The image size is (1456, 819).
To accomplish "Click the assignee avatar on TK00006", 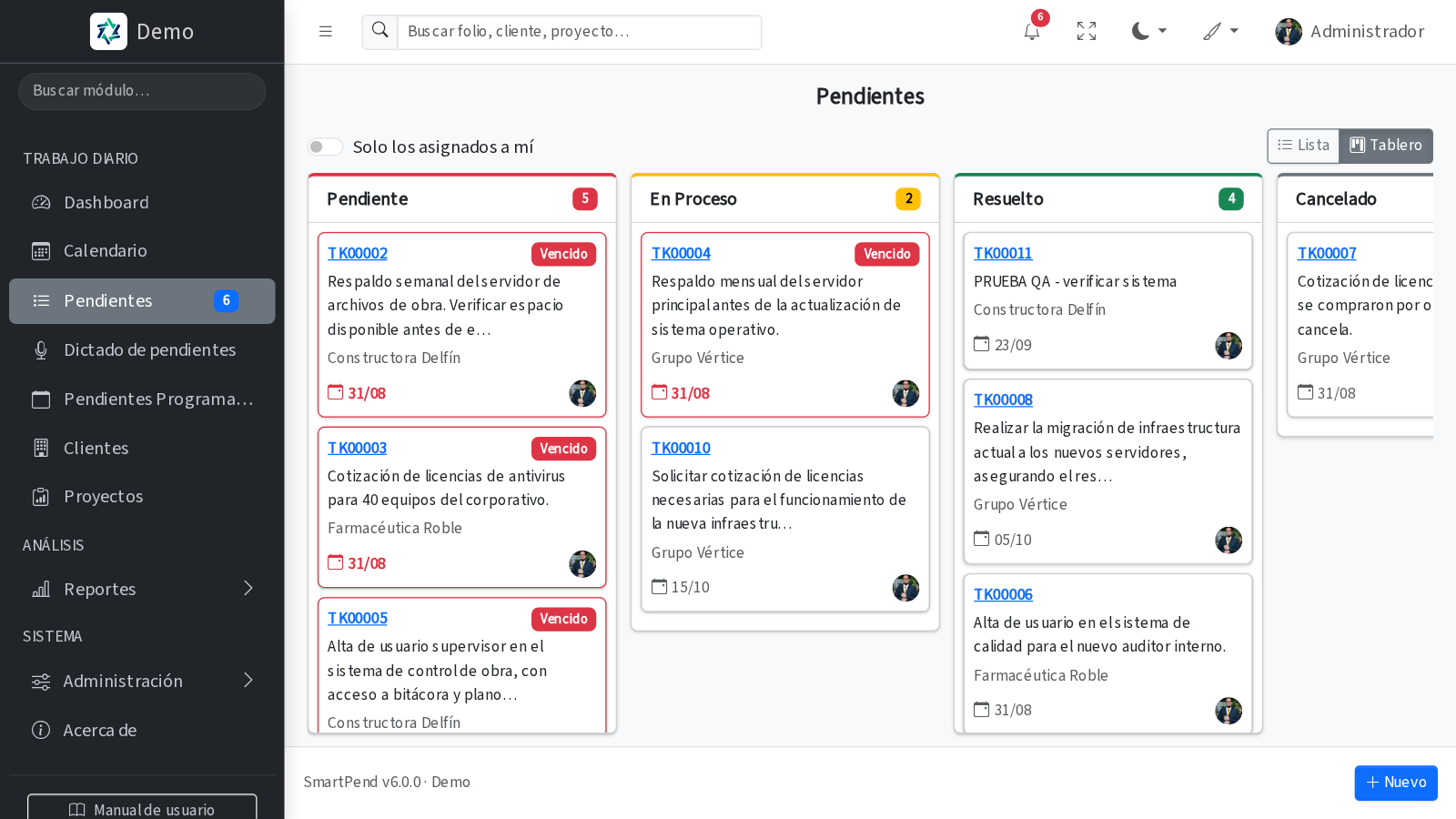I will [x=1228, y=711].
